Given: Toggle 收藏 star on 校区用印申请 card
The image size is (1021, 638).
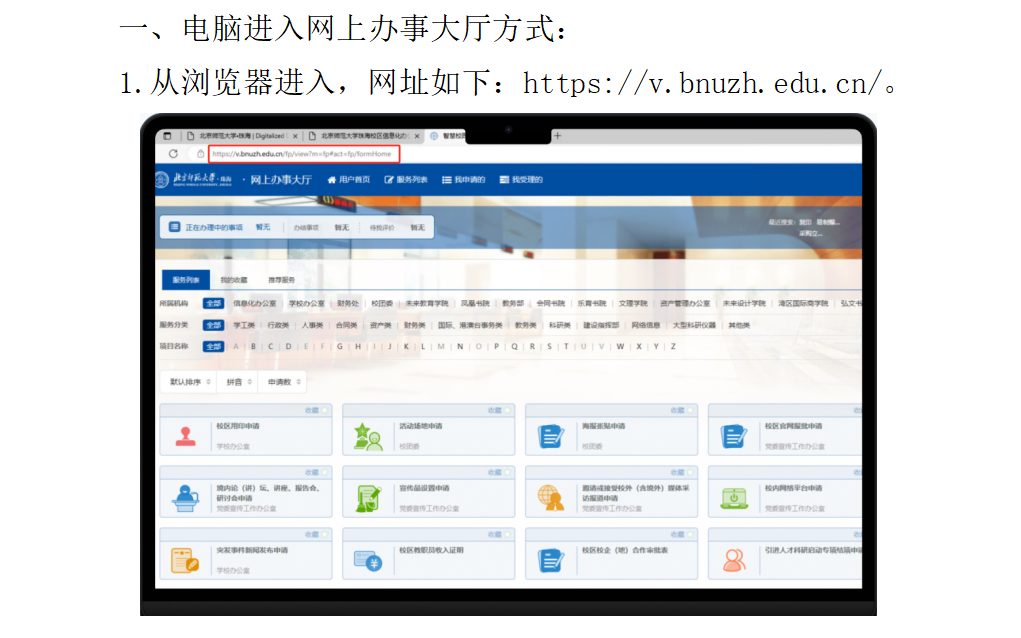Looking at the screenshot, I should [324, 411].
